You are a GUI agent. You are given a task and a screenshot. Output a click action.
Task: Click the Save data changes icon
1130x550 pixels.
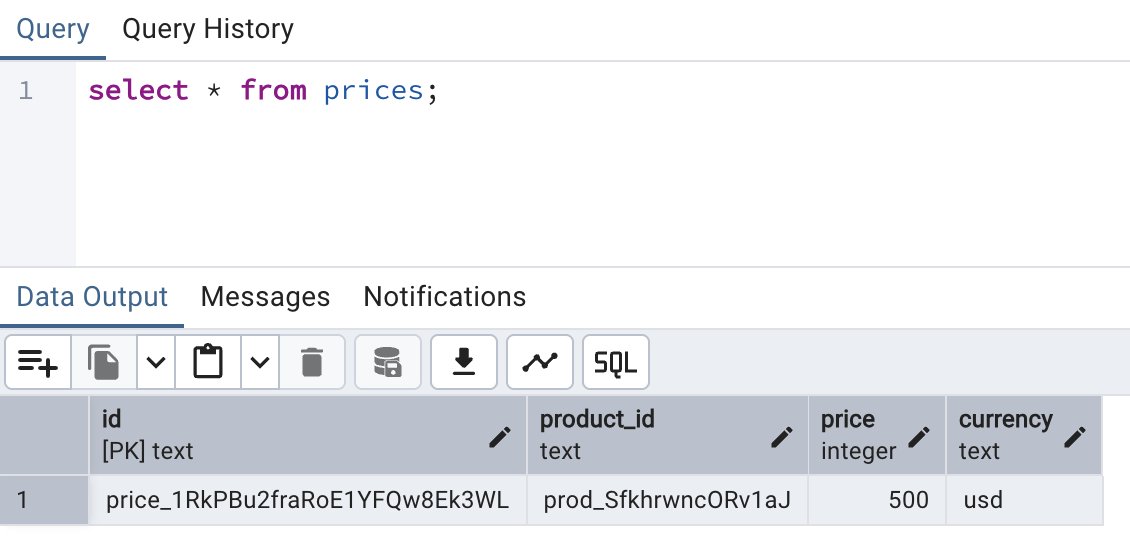point(388,362)
